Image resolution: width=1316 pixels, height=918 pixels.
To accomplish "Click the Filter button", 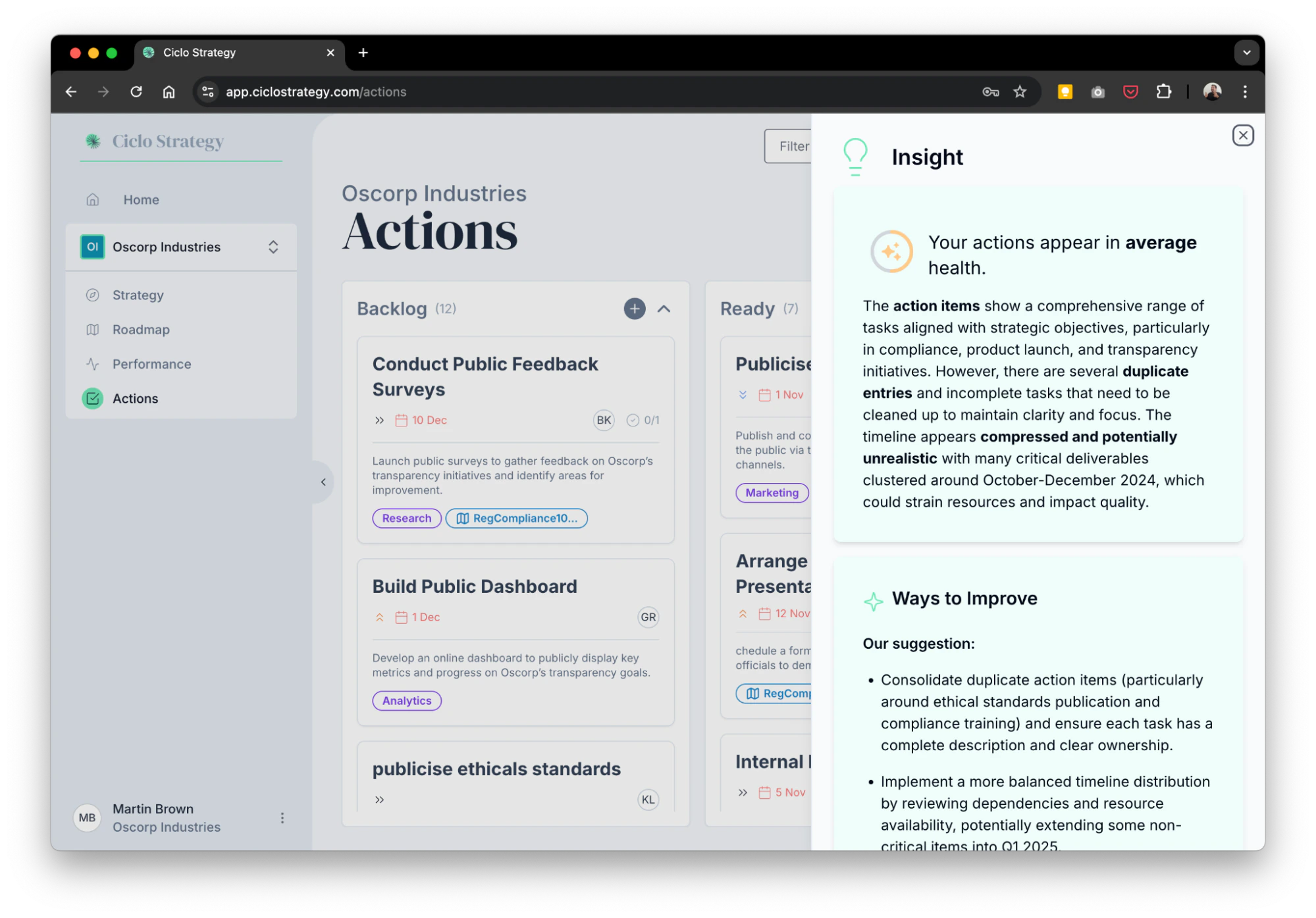I will [788, 146].
